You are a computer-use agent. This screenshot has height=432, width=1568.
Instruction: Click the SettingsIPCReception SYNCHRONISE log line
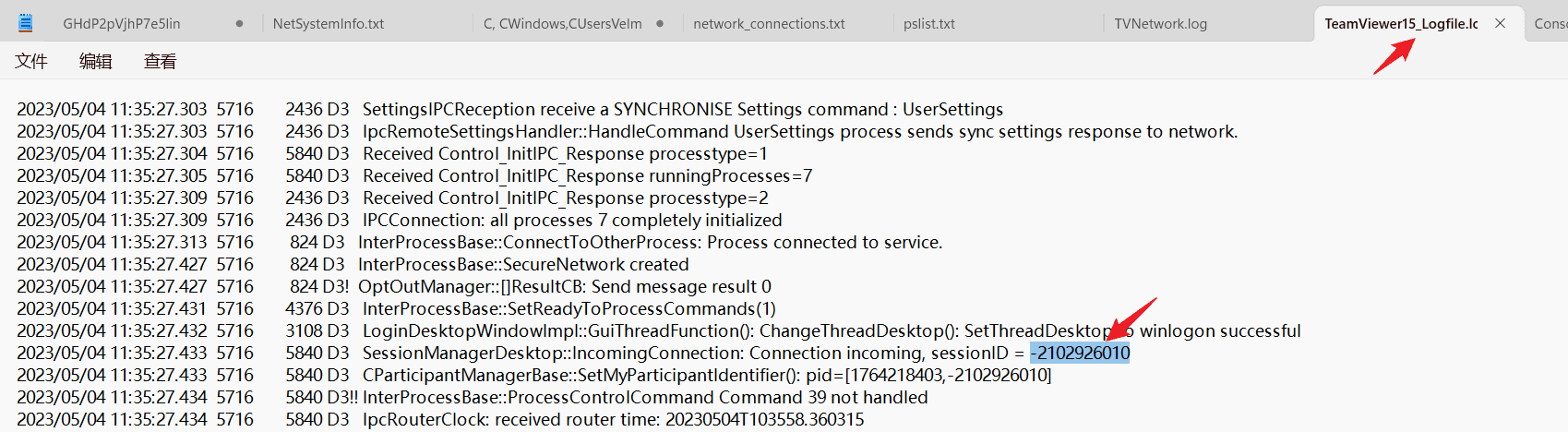pos(682,110)
